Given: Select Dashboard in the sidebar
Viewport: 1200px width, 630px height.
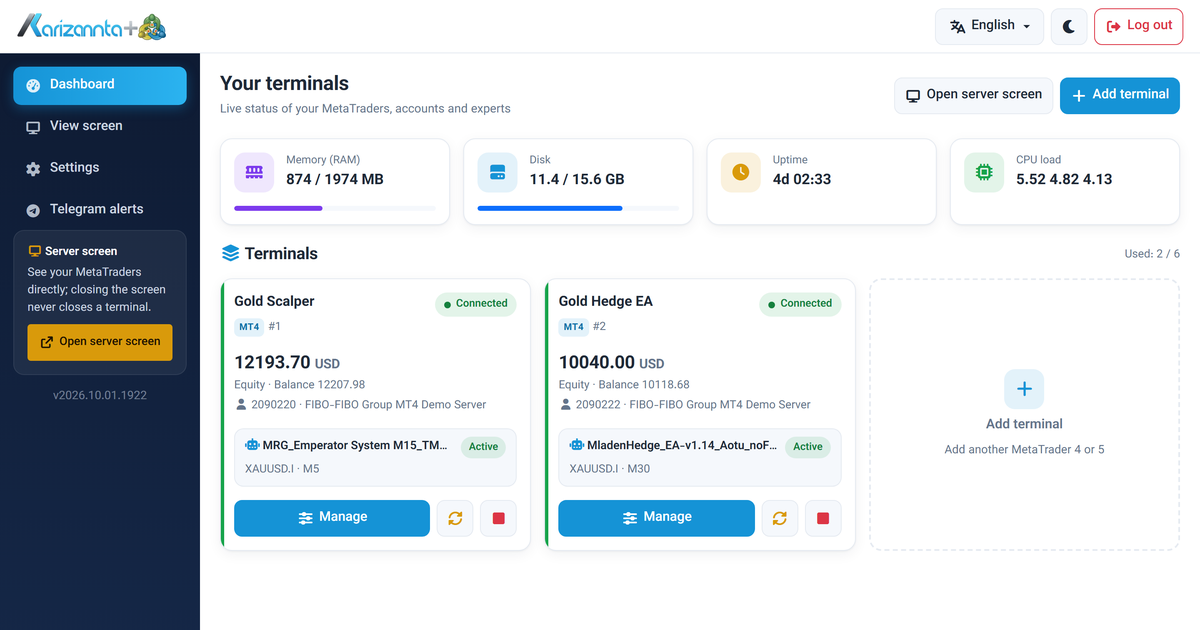Looking at the screenshot, I should pos(100,85).
